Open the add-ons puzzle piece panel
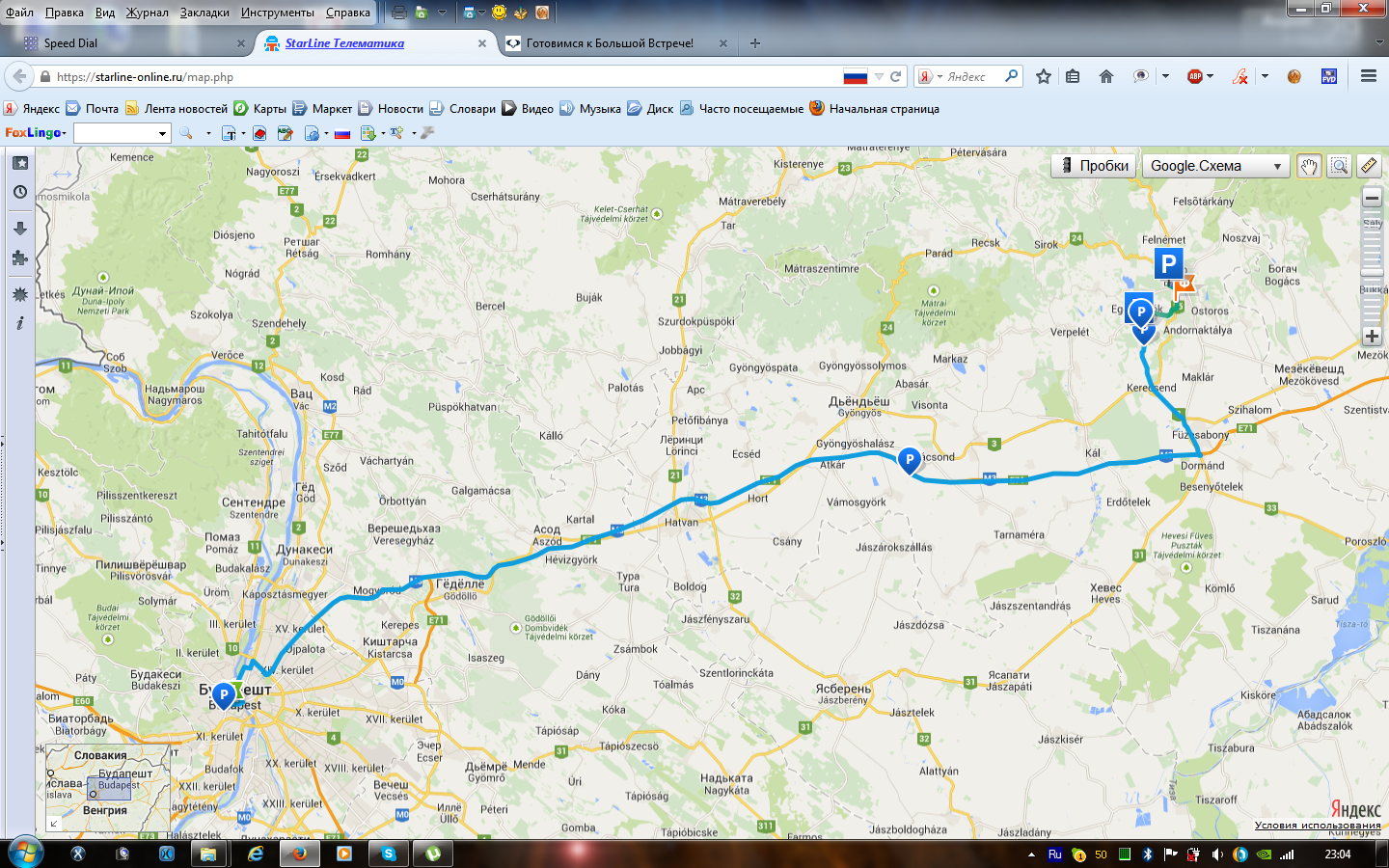The height and width of the screenshot is (868, 1389). click(20, 258)
